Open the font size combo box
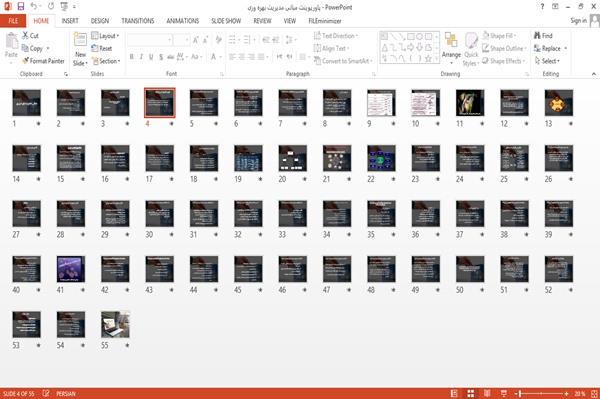 point(181,39)
